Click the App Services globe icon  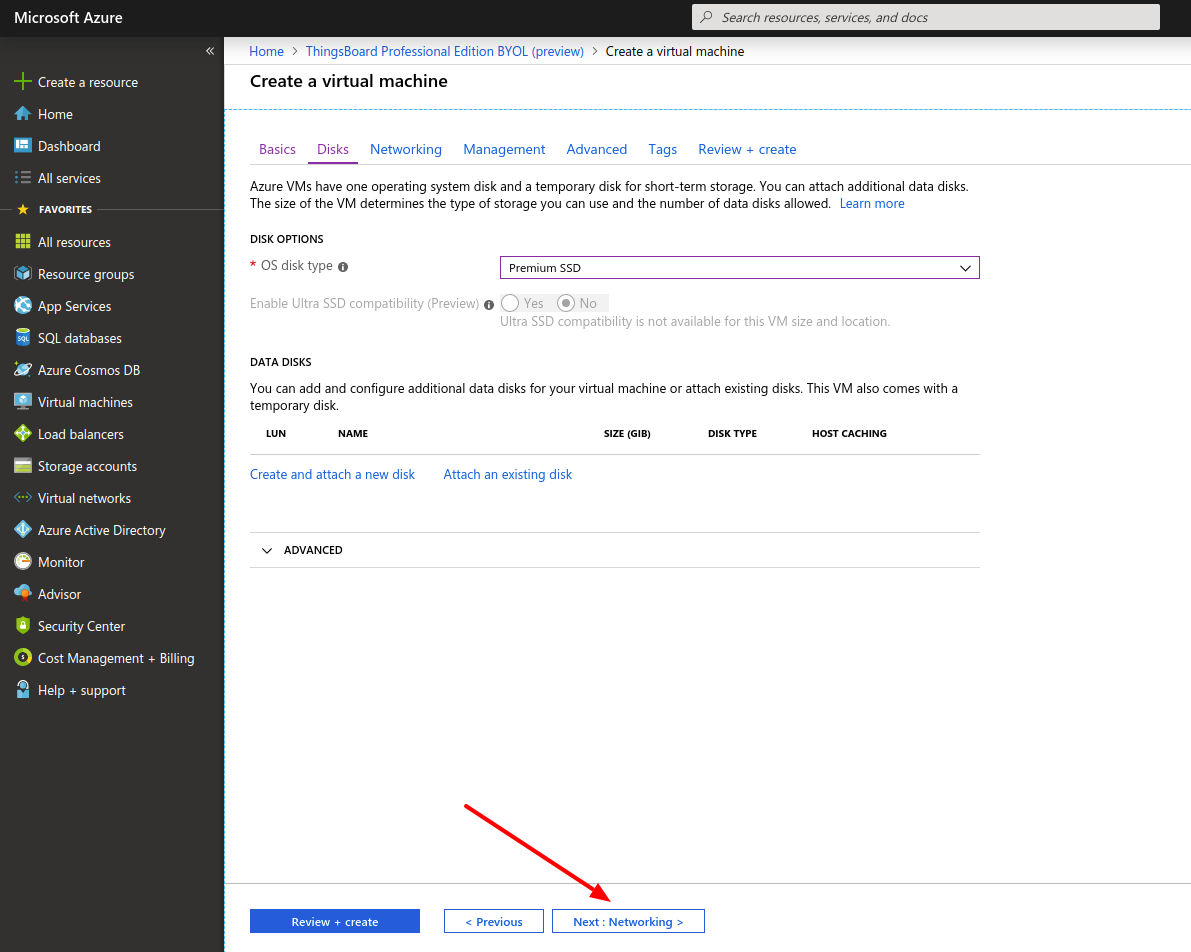[x=23, y=305]
